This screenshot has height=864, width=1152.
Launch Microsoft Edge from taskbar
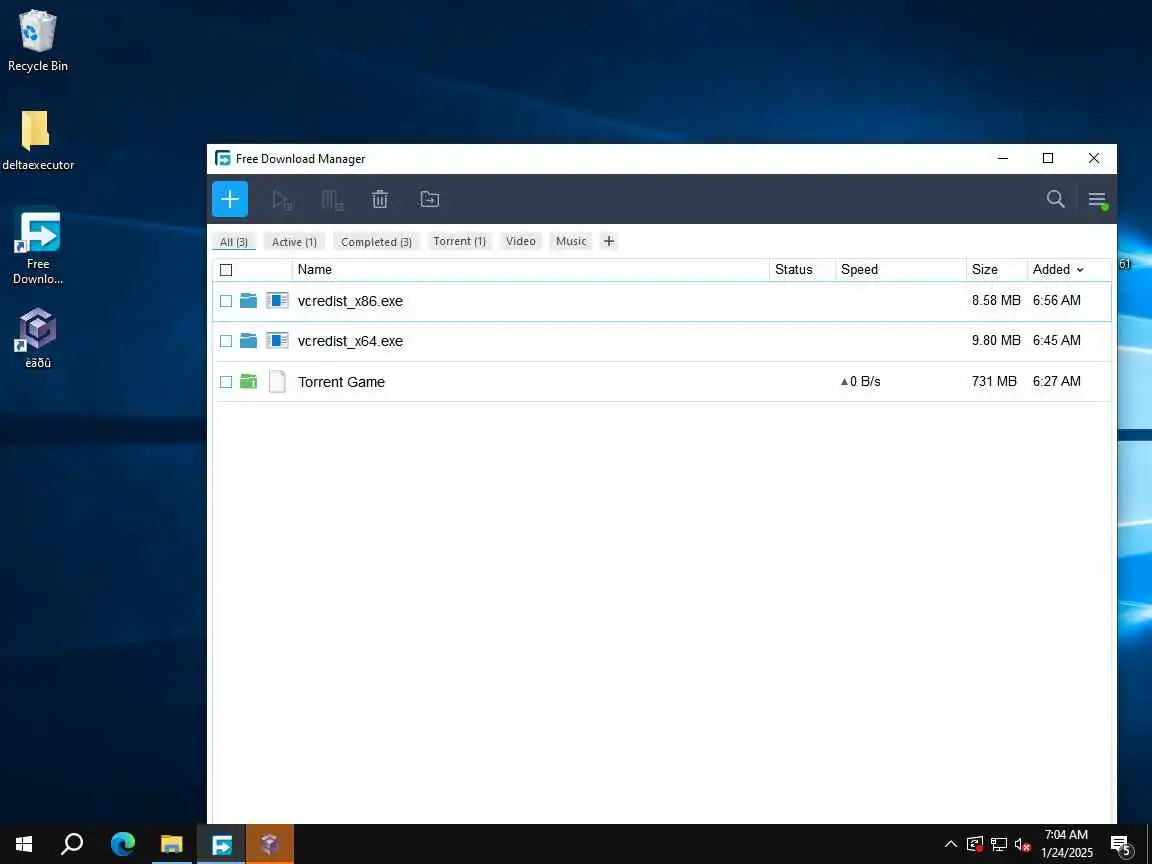(123, 844)
